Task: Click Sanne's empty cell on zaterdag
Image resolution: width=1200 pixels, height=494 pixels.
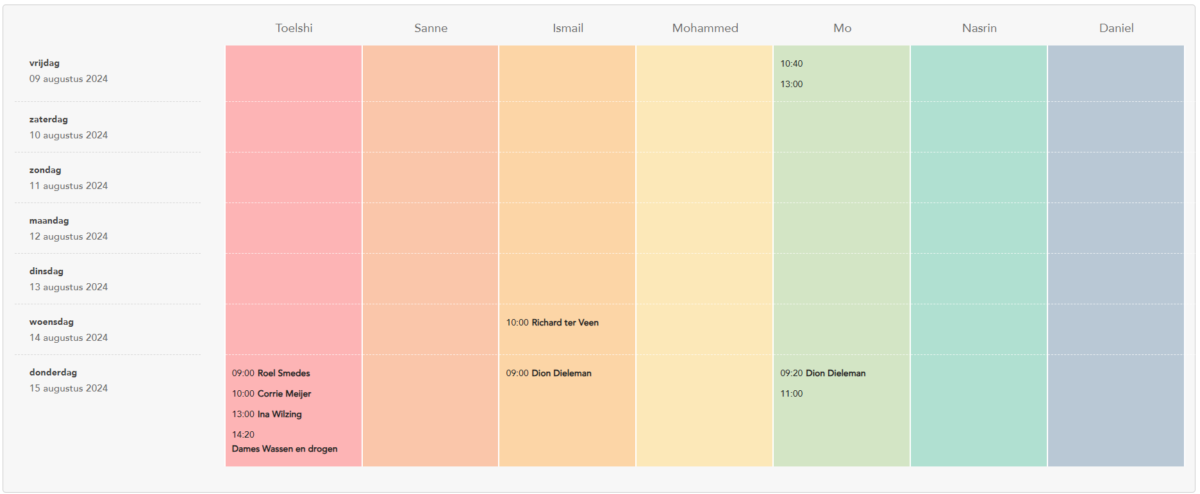Action: (x=430, y=127)
